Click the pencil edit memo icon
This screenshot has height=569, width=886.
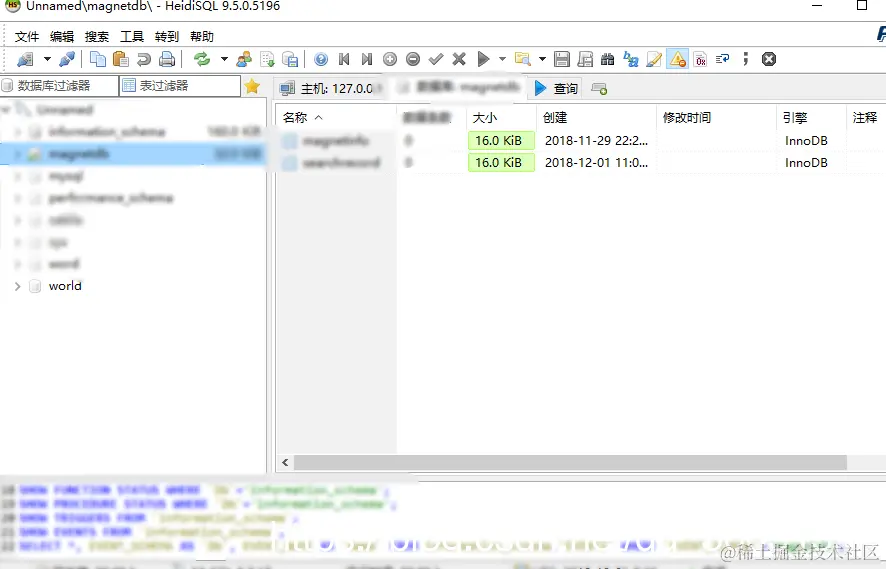654,59
